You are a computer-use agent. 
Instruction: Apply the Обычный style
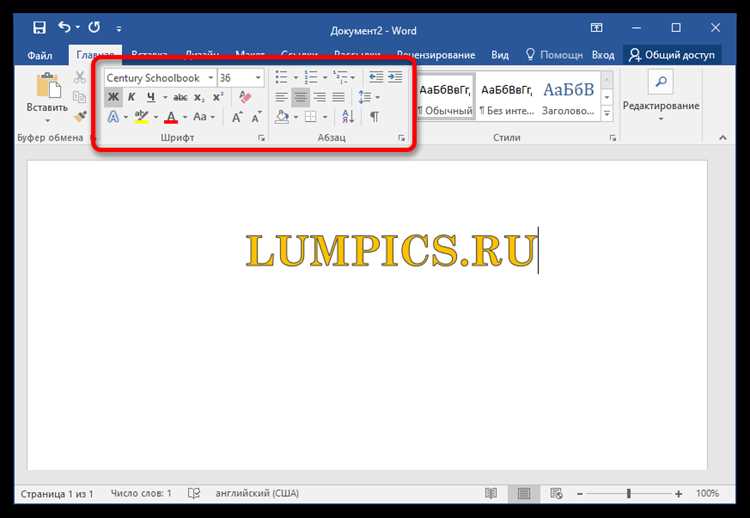coord(445,99)
